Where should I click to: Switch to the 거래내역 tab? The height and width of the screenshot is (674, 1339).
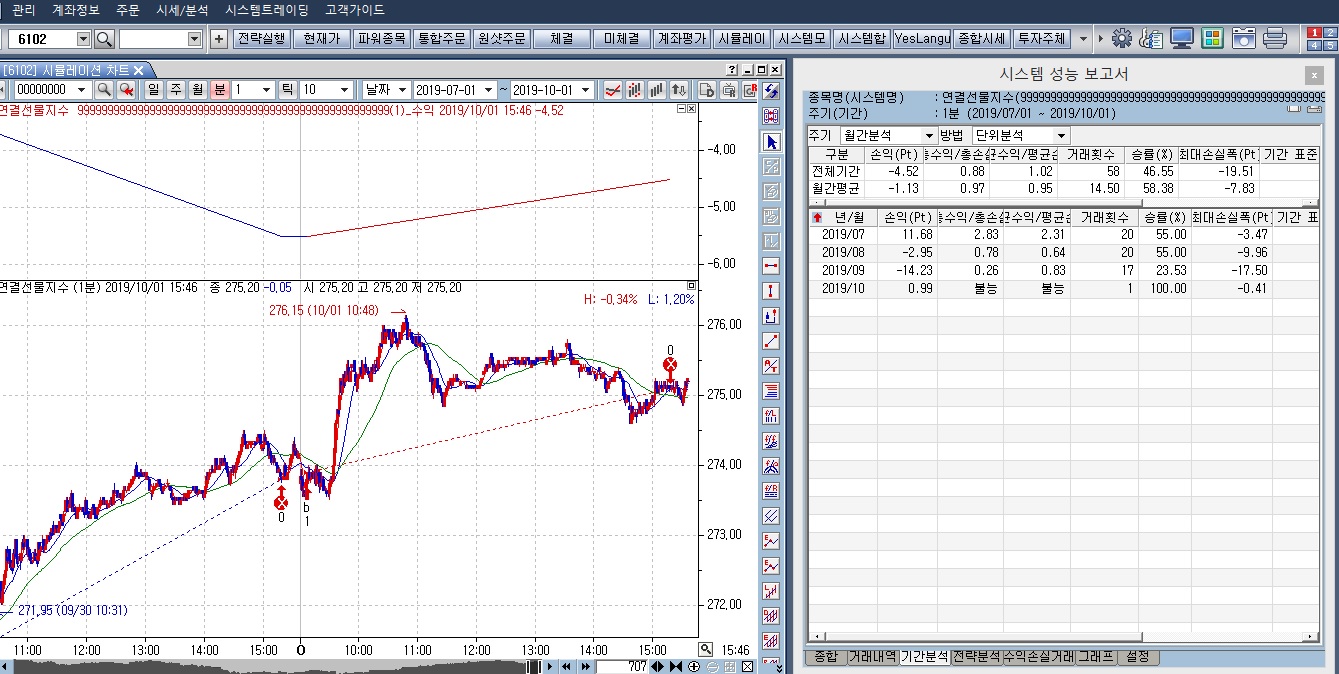pos(872,657)
